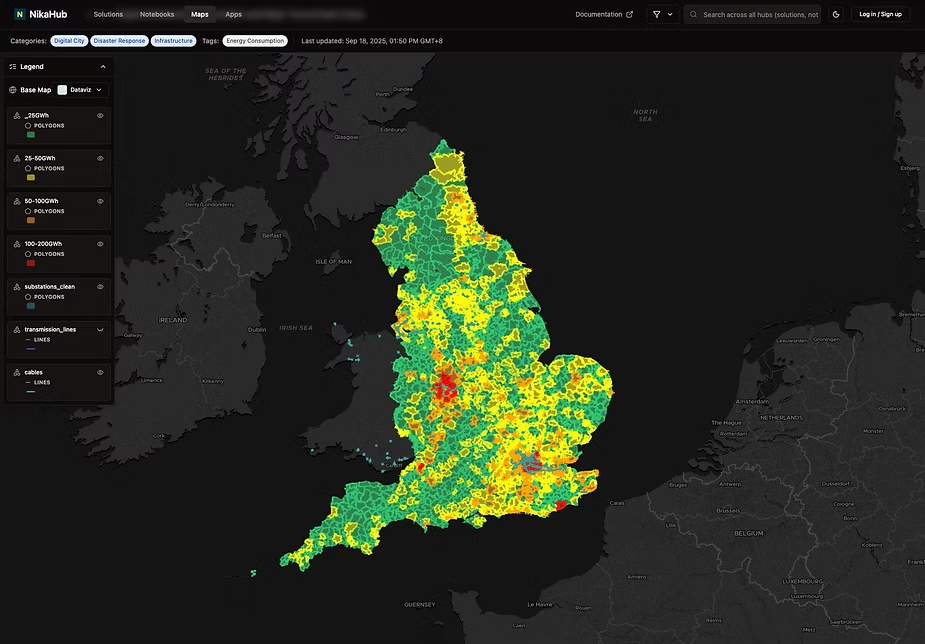Click the polygon circle icon under substations_clean
Viewport: 925px width, 644px height.
[28, 297]
